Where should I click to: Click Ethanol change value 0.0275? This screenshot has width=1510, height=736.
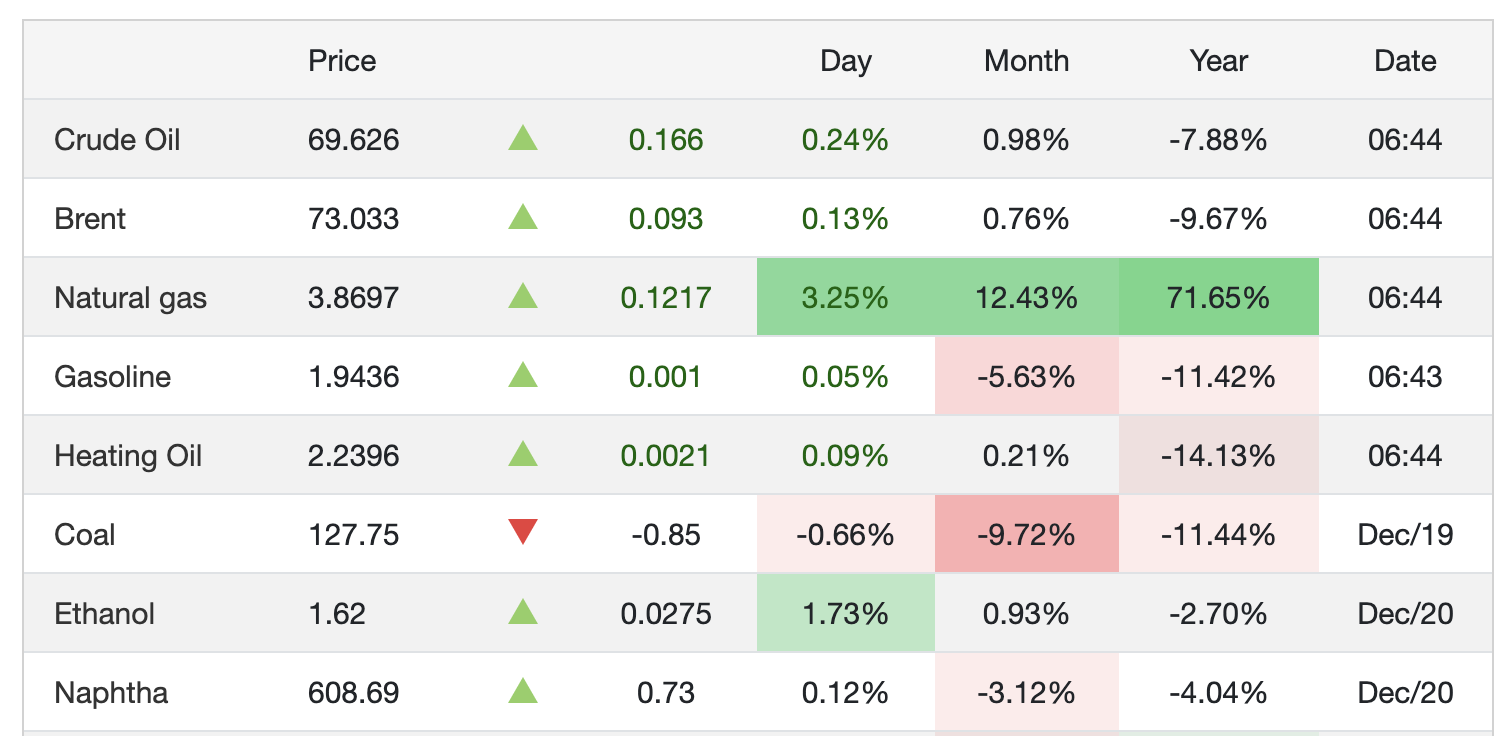coord(666,613)
